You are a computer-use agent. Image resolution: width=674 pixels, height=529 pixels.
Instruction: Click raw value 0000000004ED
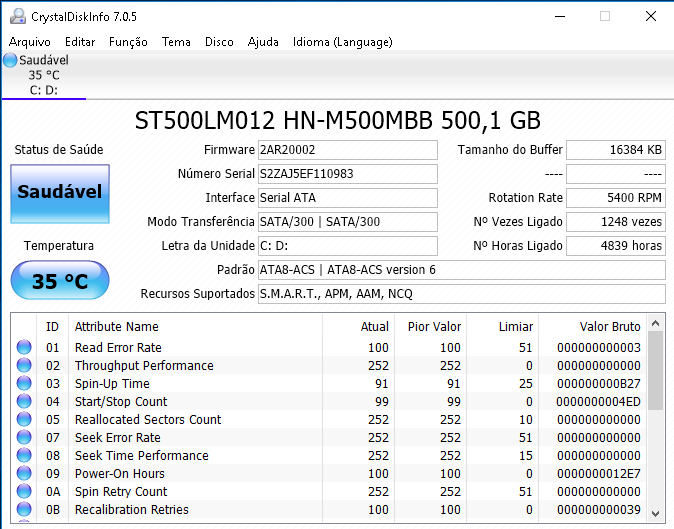(599, 401)
